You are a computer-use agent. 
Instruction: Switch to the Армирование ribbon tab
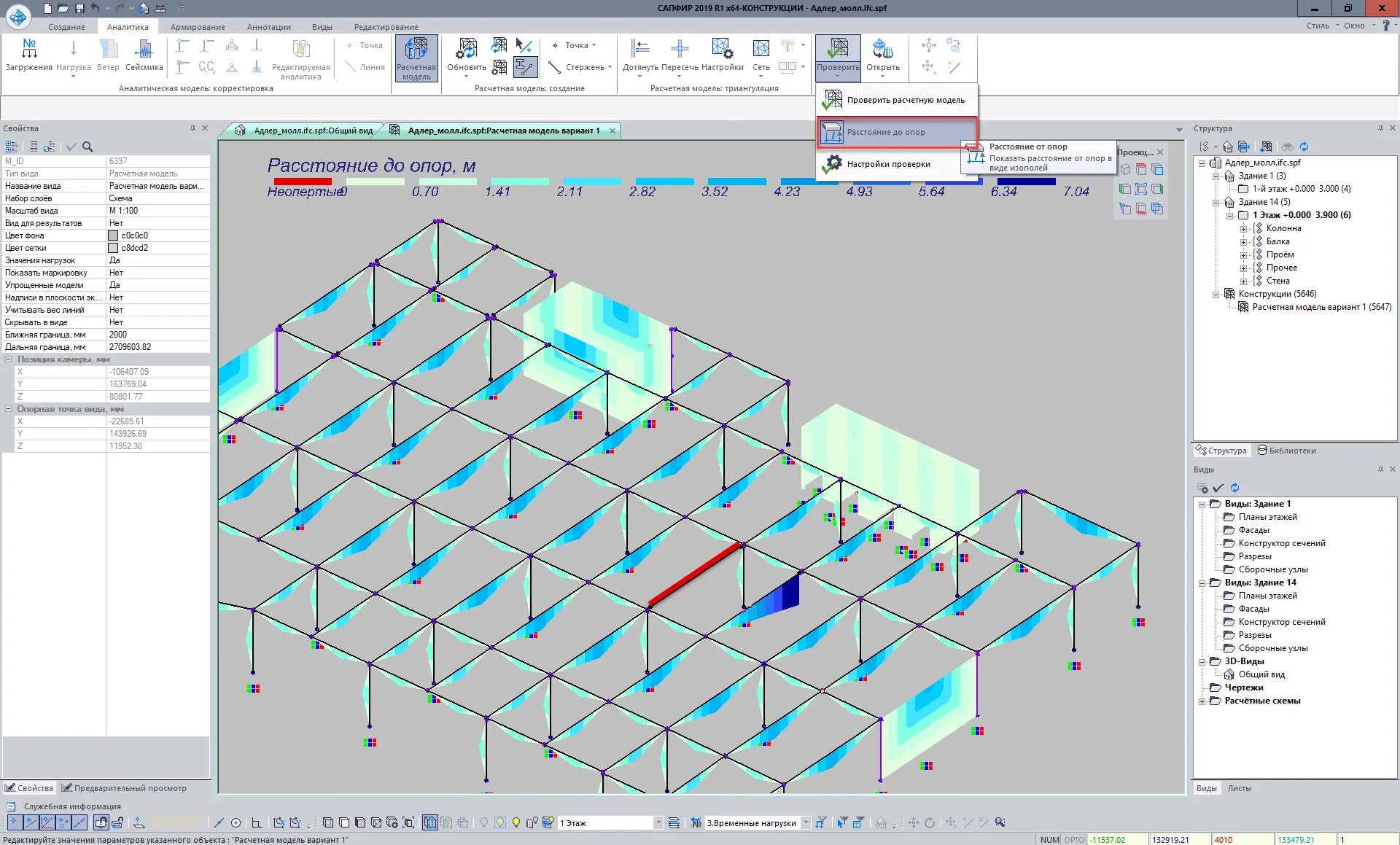[197, 27]
